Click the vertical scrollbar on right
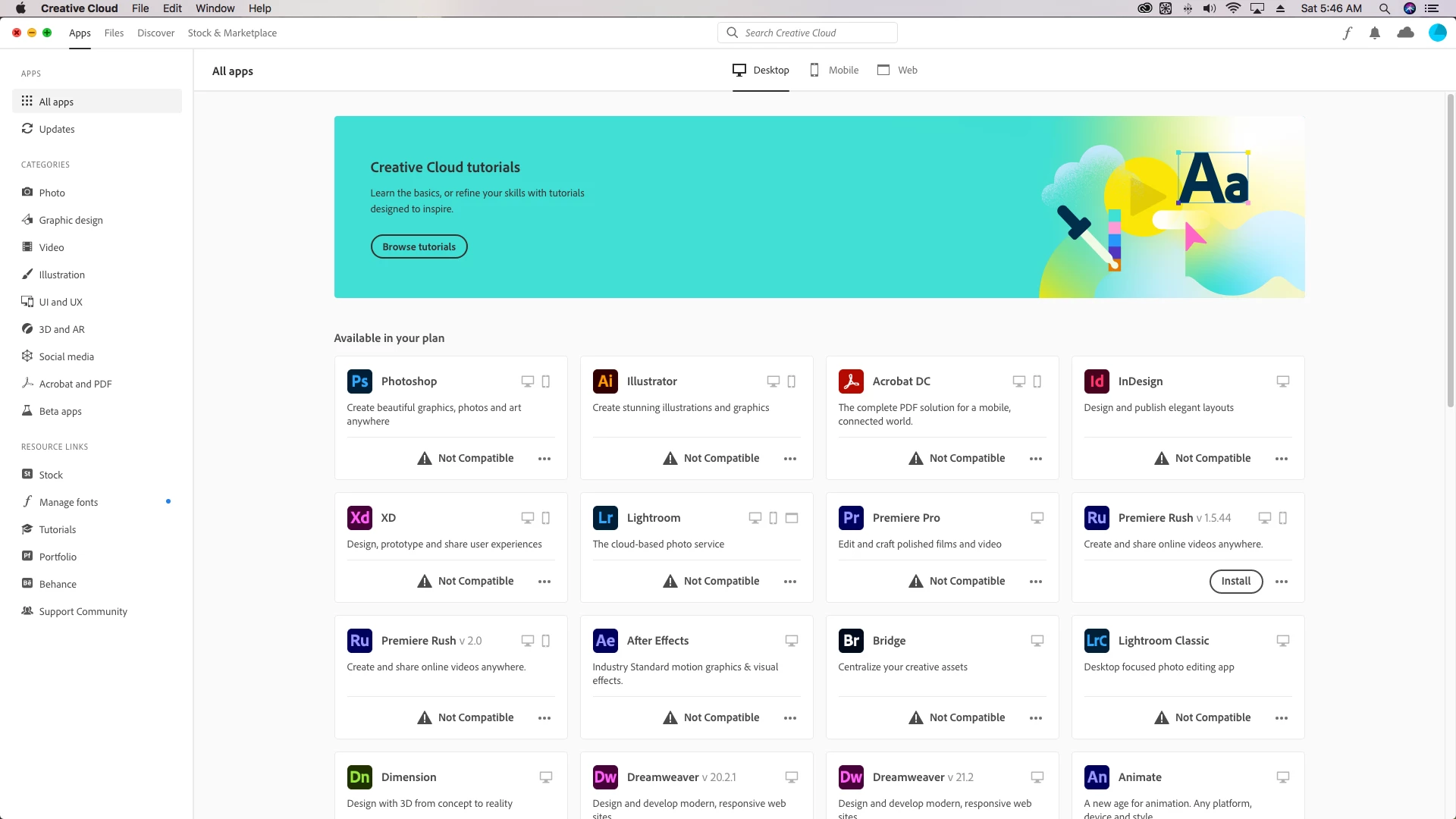 pos(1450,250)
